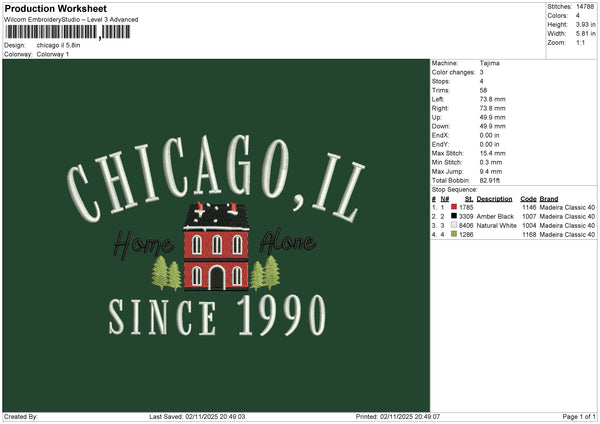600x424 pixels.
Task: Click the 'Code' column header
Action: click(528, 199)
